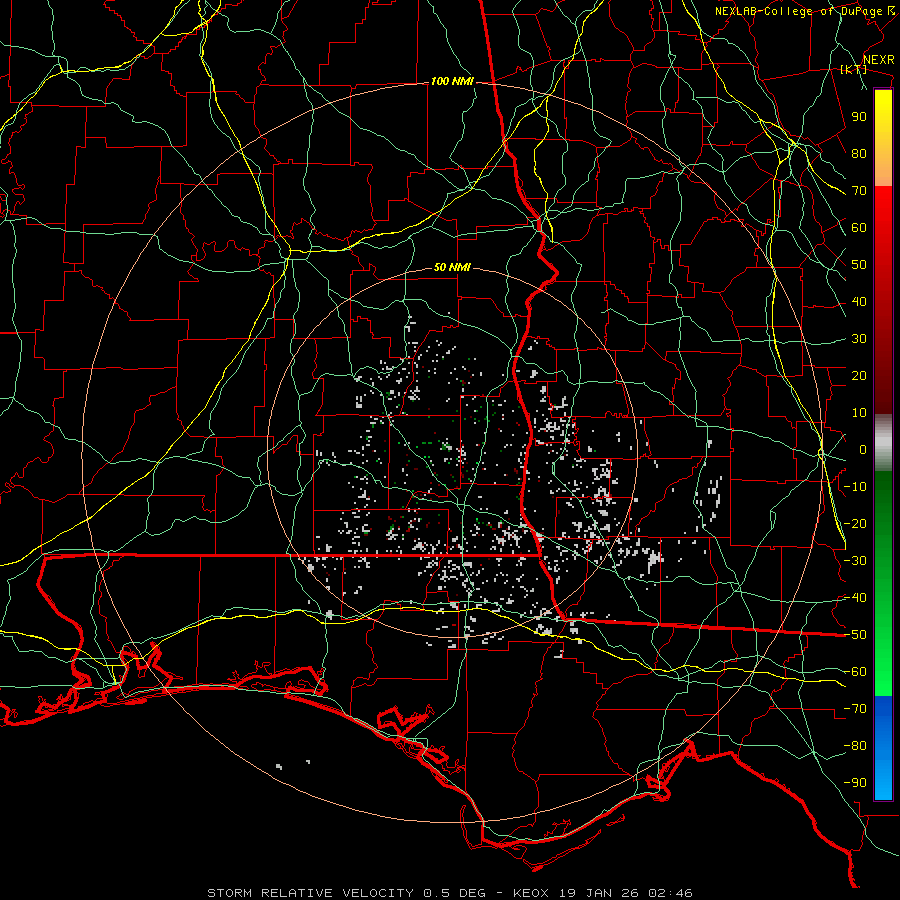The height and width of the screenshot is (900, 900).
Task: Click the -30 value on the velocity scale
Action: click(855, 561)
